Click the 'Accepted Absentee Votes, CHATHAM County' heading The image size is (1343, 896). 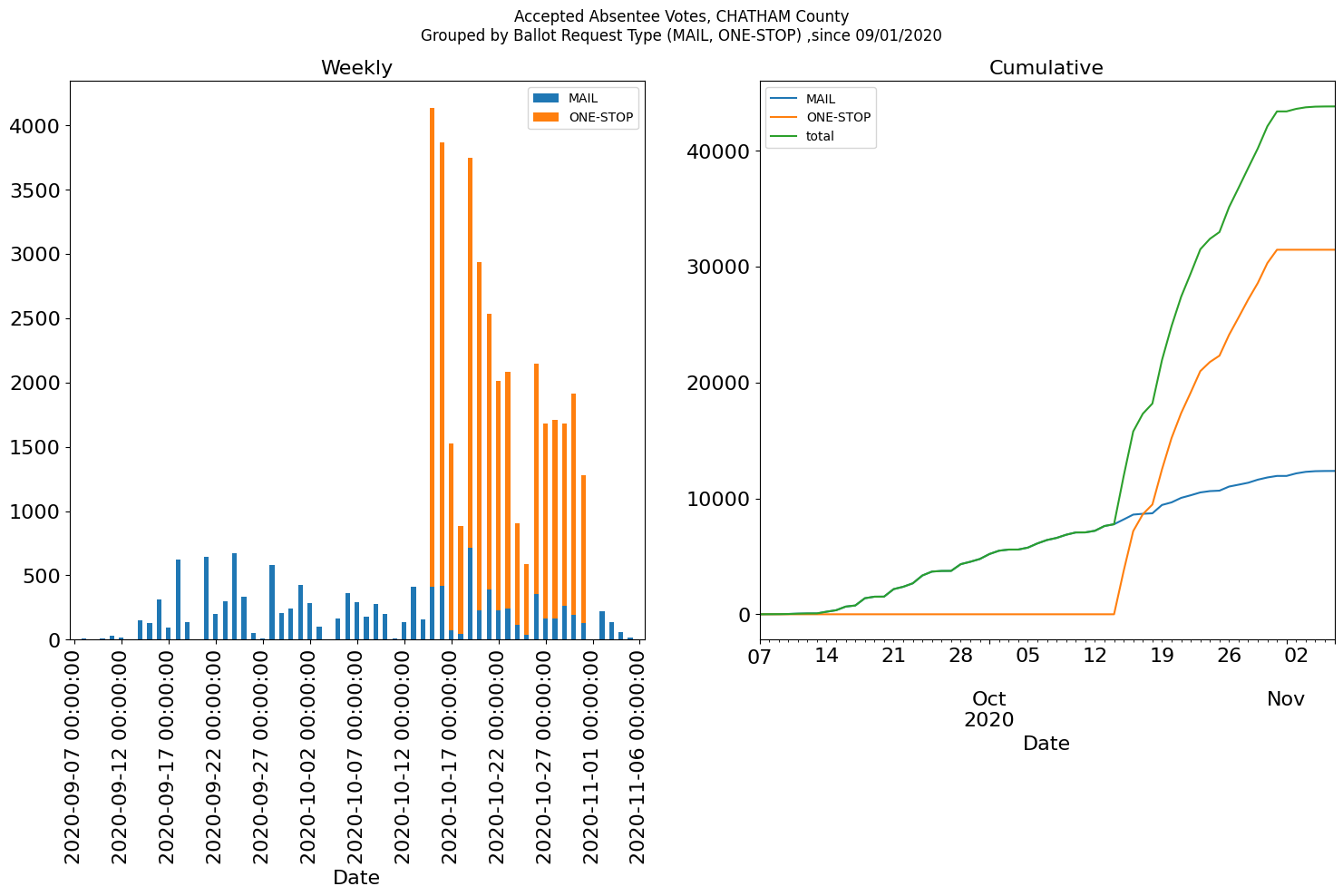(681, 16)
